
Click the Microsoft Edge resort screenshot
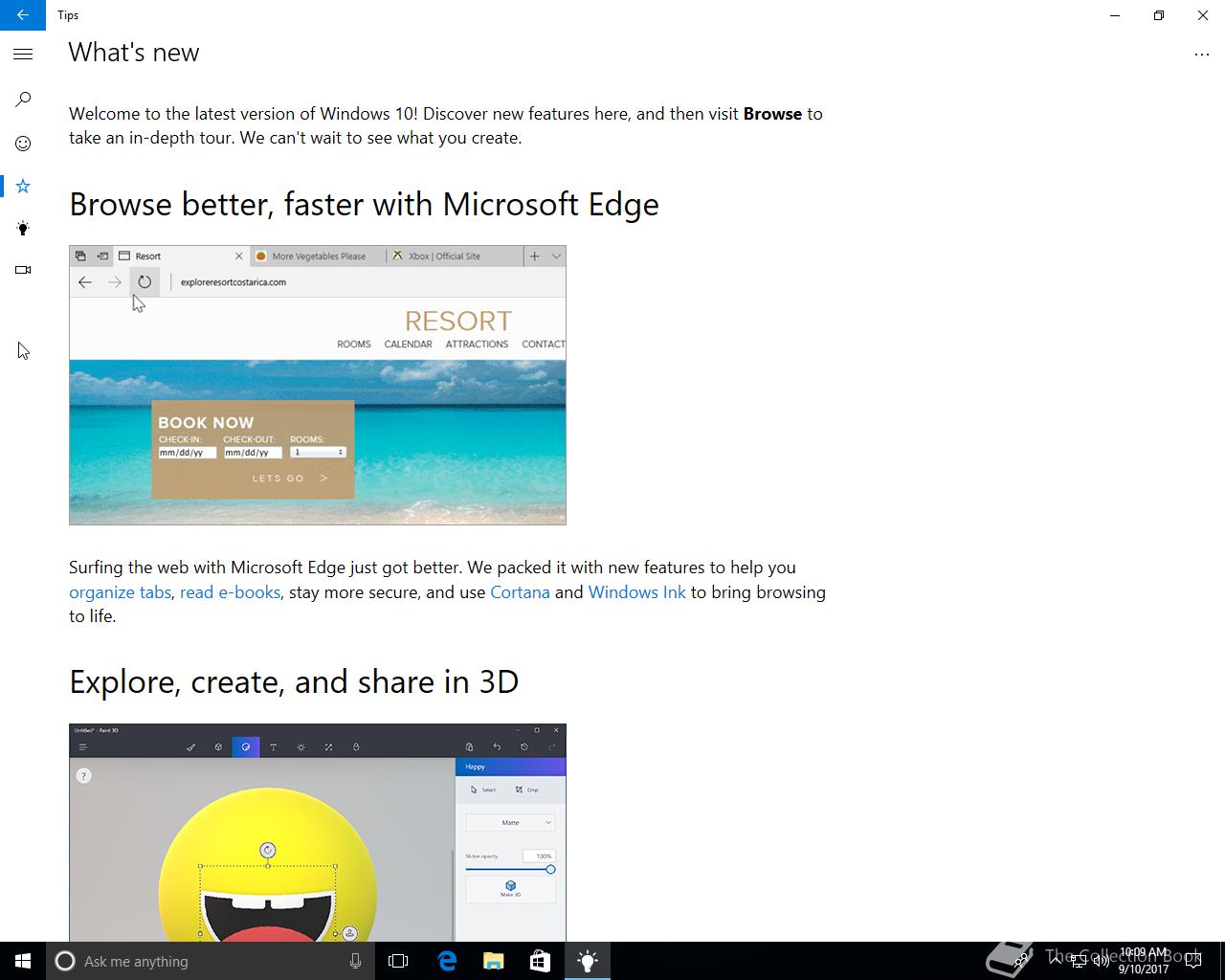pyautogui.click(x=318, y=385)
